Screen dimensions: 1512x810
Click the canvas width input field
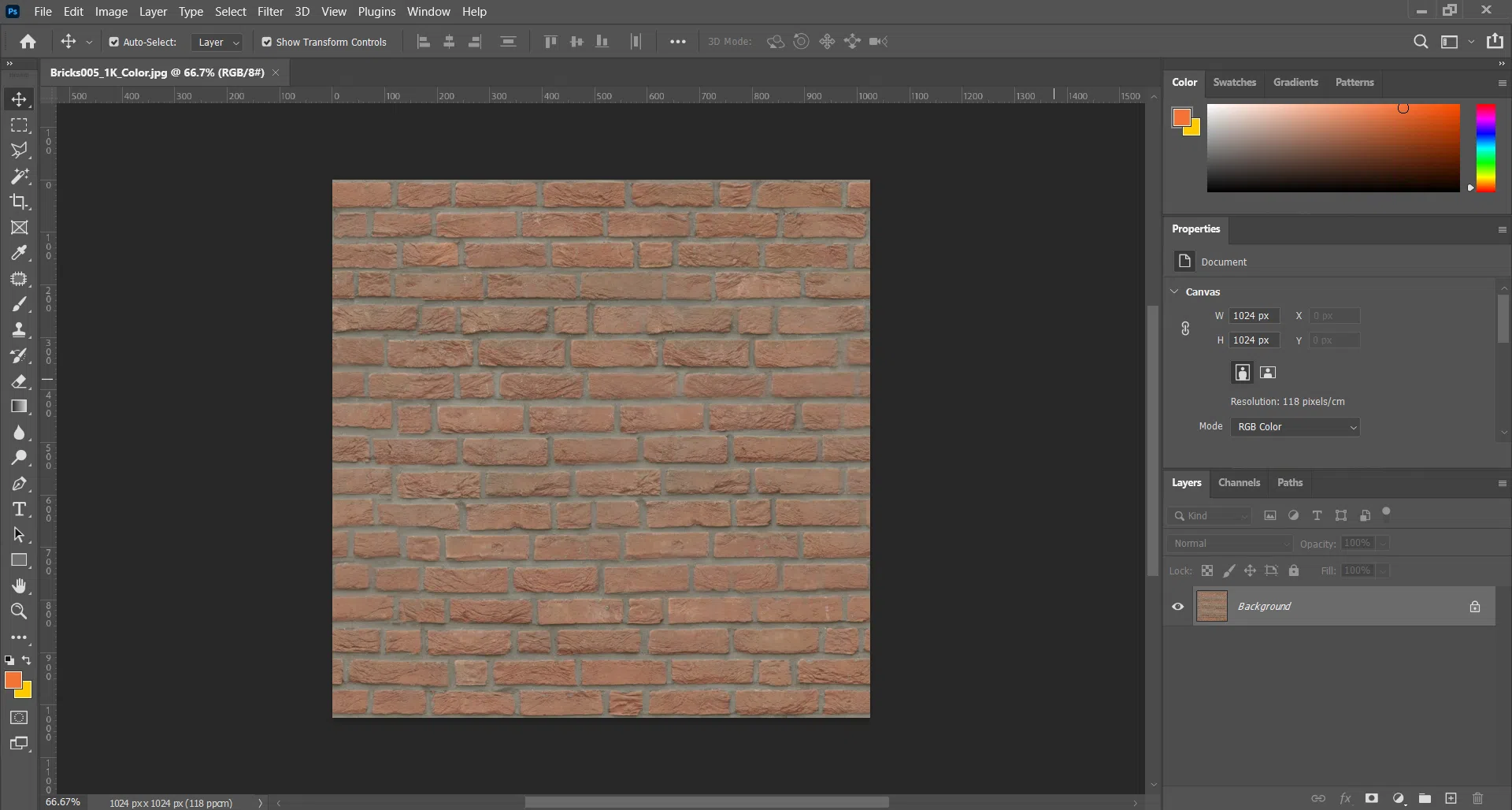pyautogui.click(x=1254, y=316)
